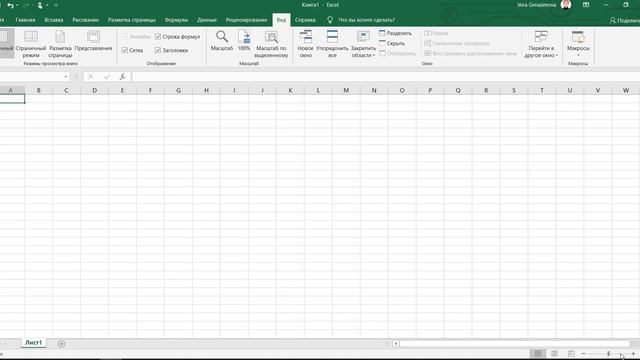640x360 pixels.
Task: Click the user account avatar
Action: (x=566, y=5)
